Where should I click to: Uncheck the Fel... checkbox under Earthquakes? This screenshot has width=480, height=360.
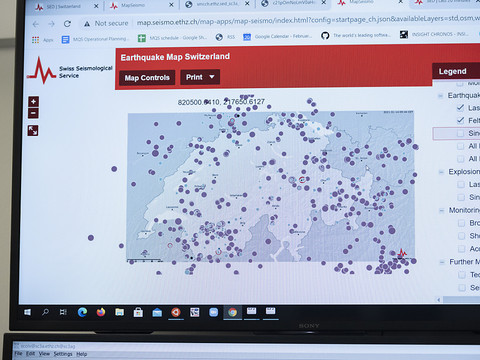coord(460,120)
